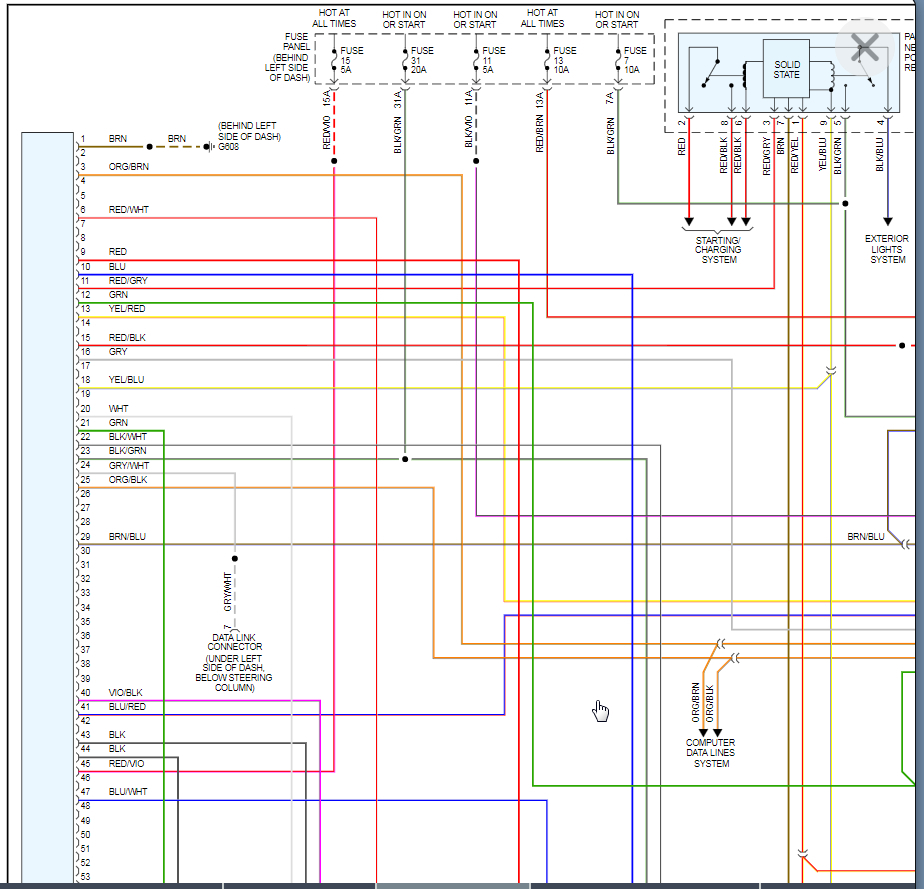Click the BLK/WHT label at pin 22

[x=128, y=437]
